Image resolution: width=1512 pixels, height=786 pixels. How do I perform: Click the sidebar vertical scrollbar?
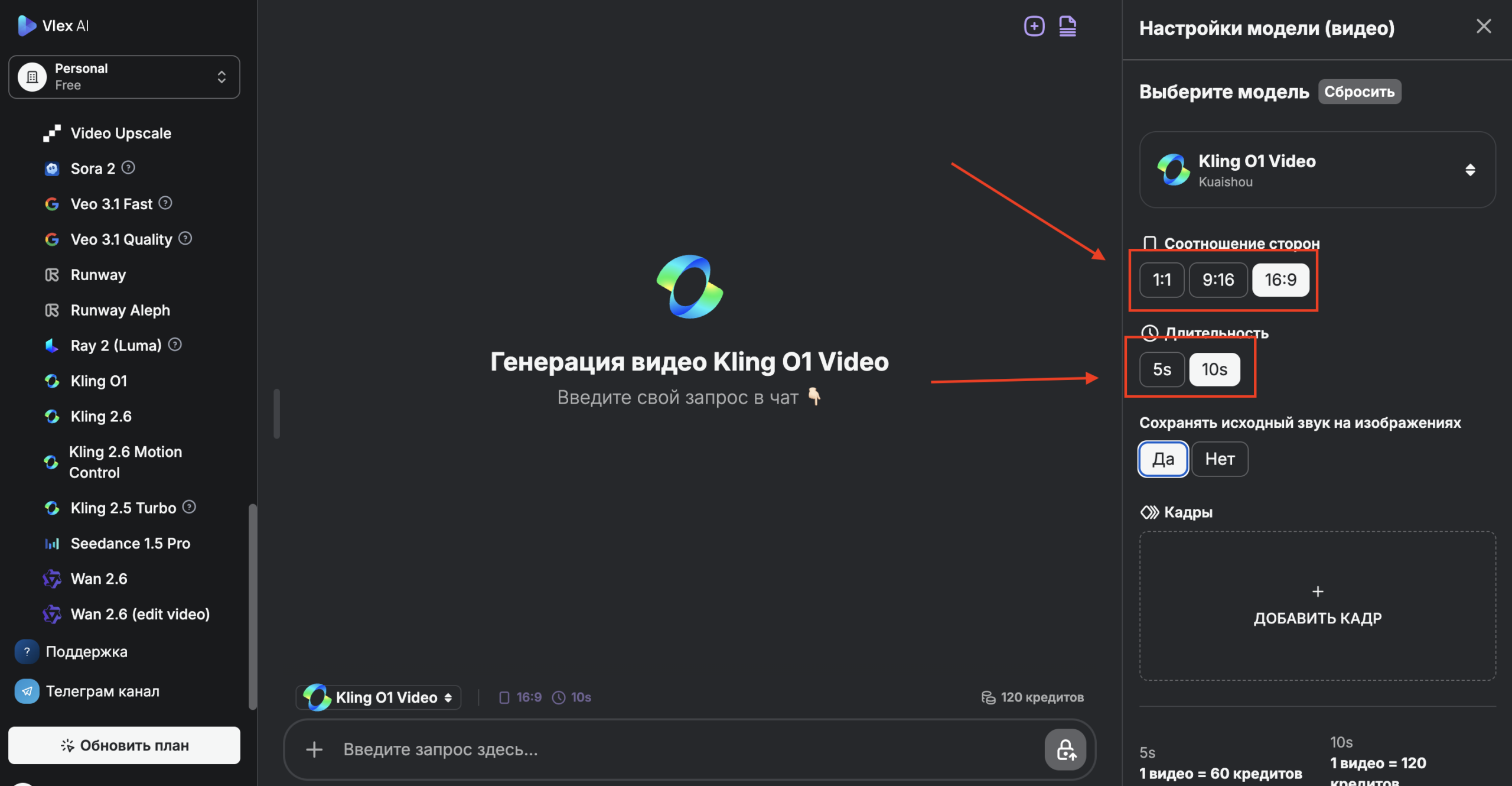point(253,606)
